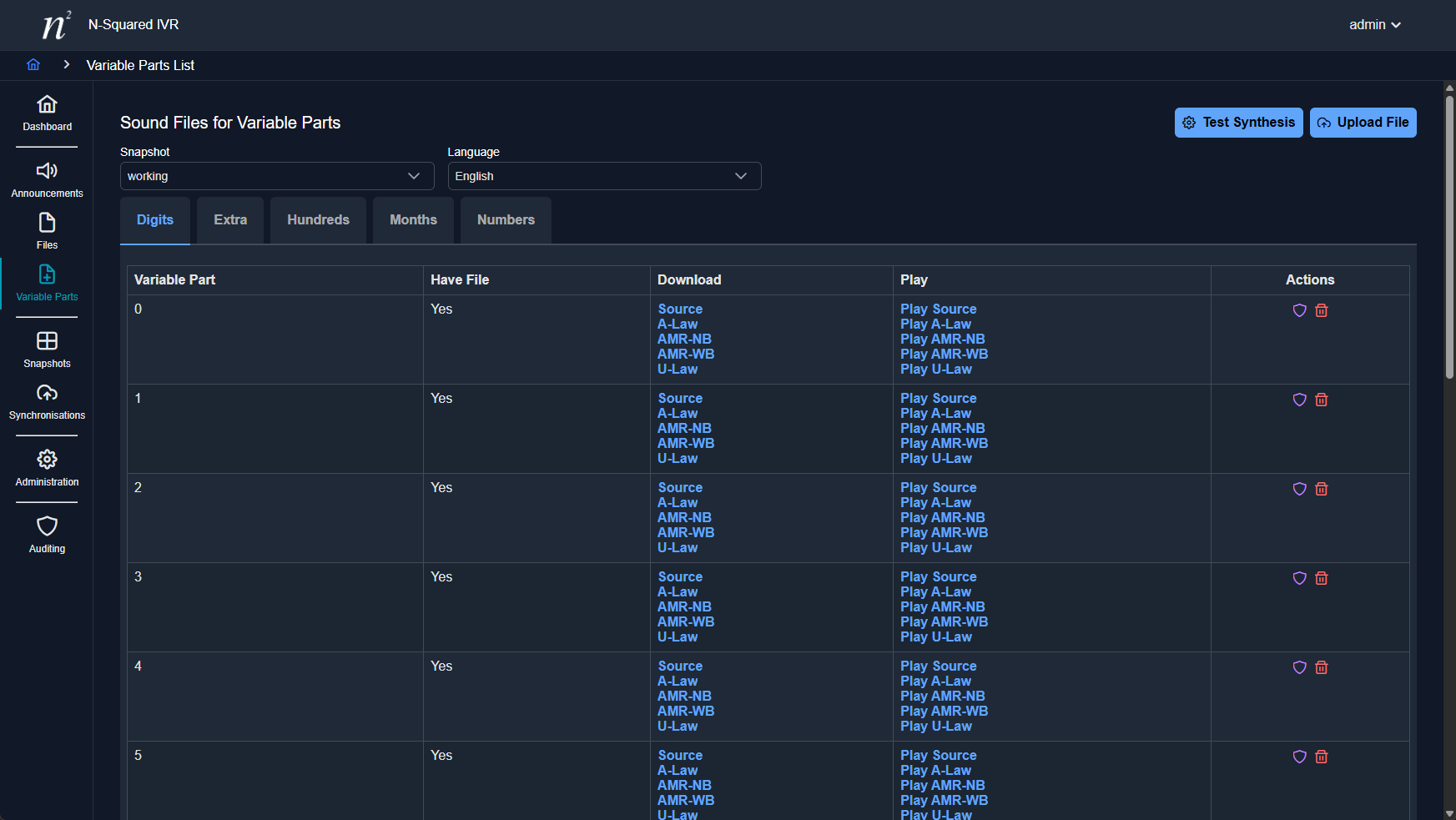Open the Language dropdown set to English
Screen dimensions: 1456x820
[604, 176]
